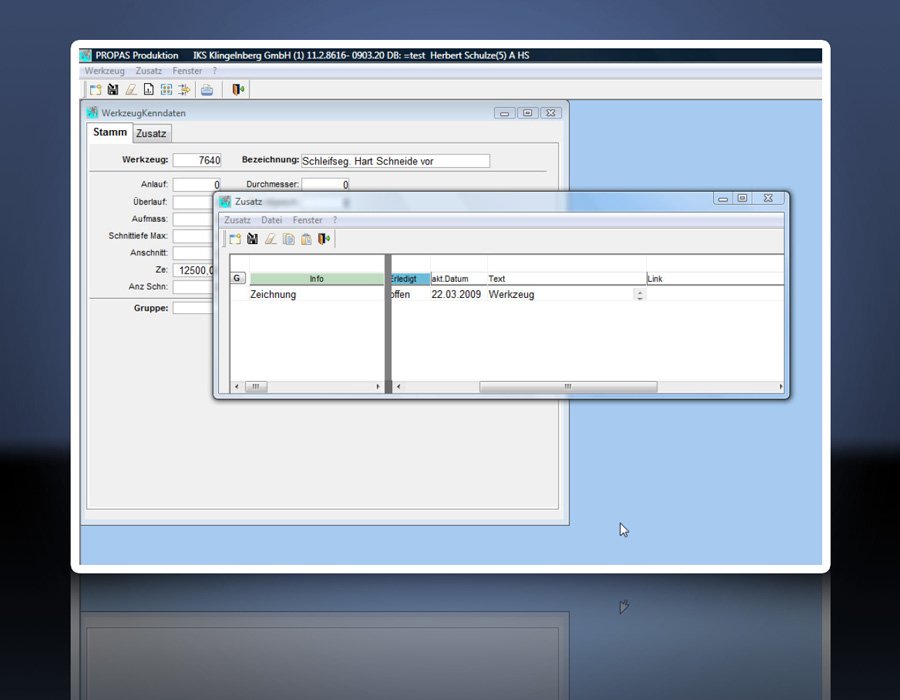900x700 pixels.
Task: Click the Anschnitt input field
Action: 193,252
